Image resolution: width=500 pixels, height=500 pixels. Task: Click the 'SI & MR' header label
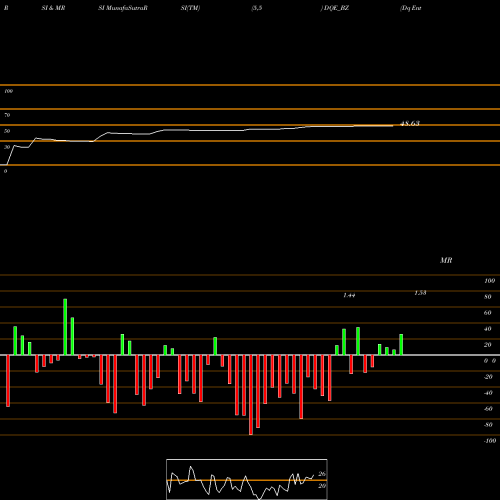click(x=53, y=8)
